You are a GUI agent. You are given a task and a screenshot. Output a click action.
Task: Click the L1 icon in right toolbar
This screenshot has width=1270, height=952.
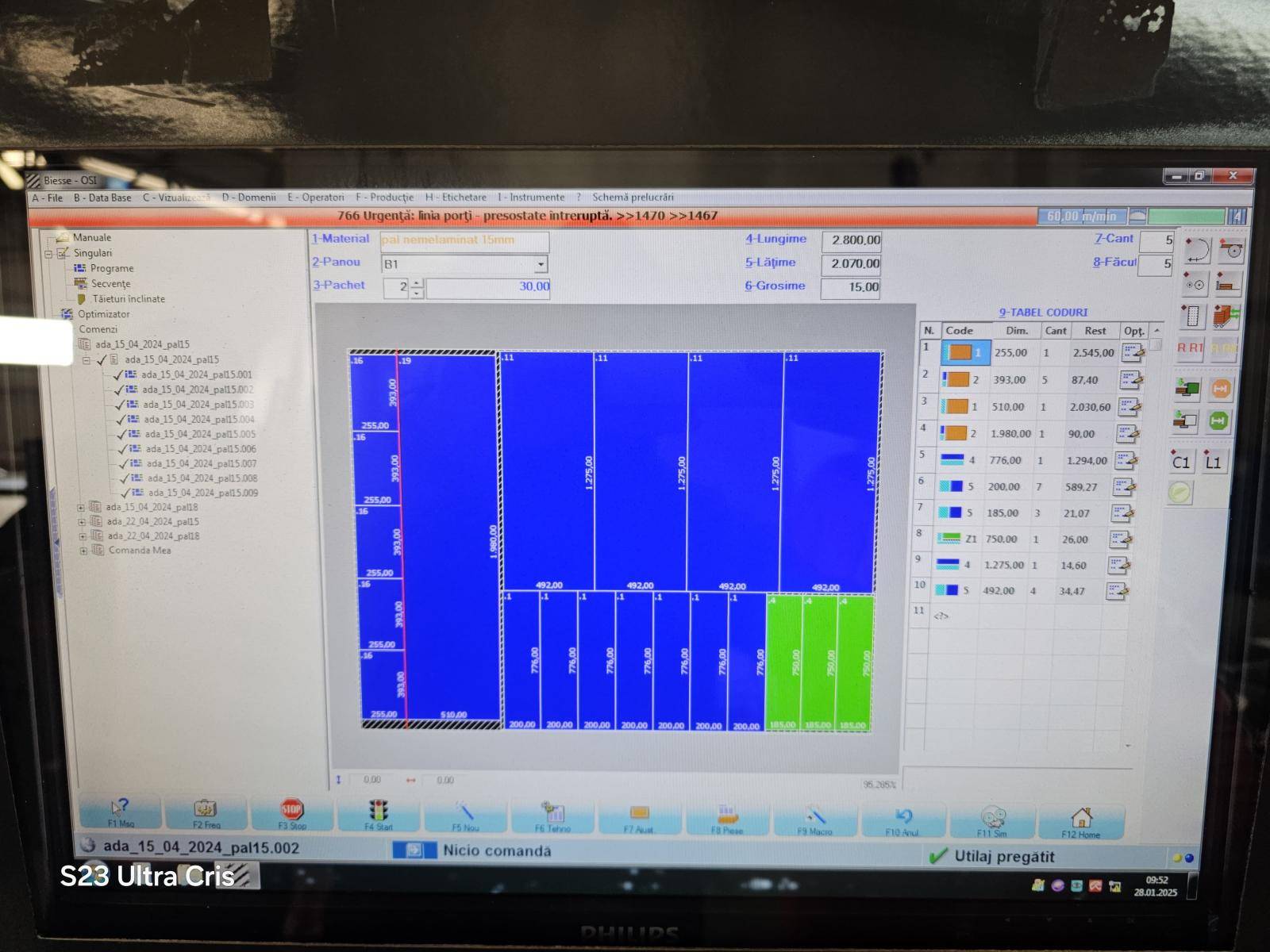1213,462
